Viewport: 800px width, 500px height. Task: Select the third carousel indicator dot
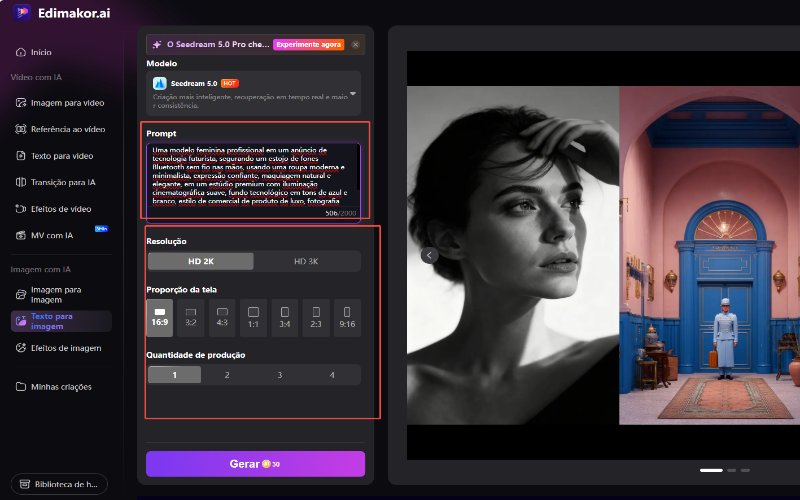745,470
